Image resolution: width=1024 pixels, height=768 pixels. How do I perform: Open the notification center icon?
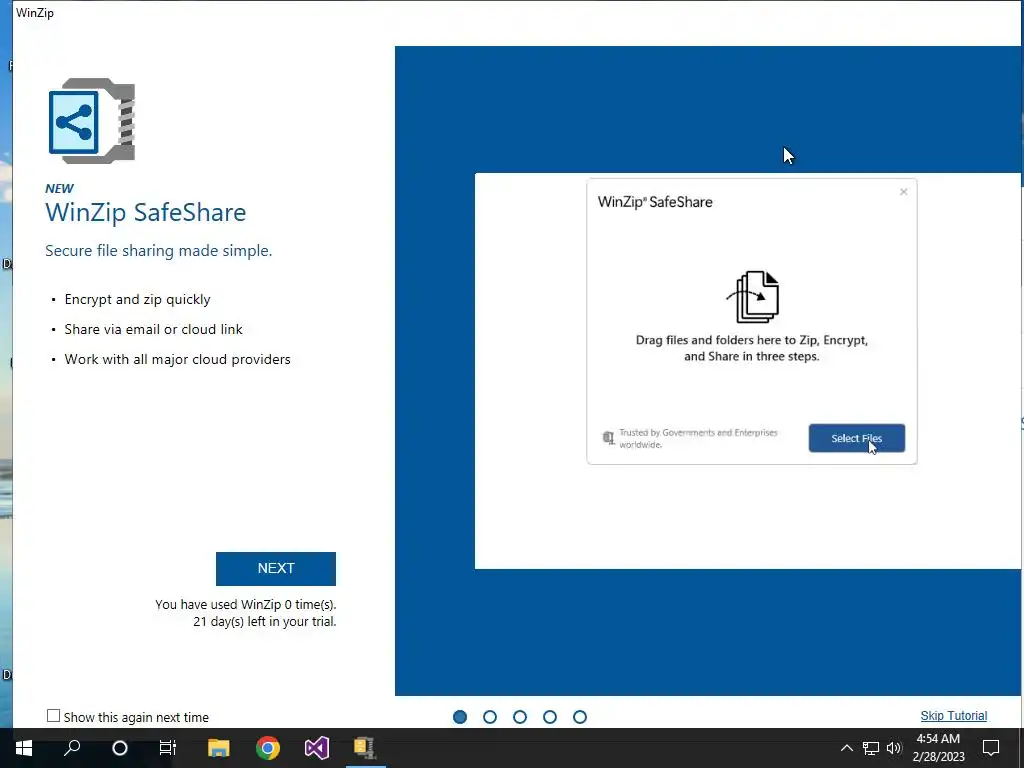pyautogui.click(x=991, y=748)
